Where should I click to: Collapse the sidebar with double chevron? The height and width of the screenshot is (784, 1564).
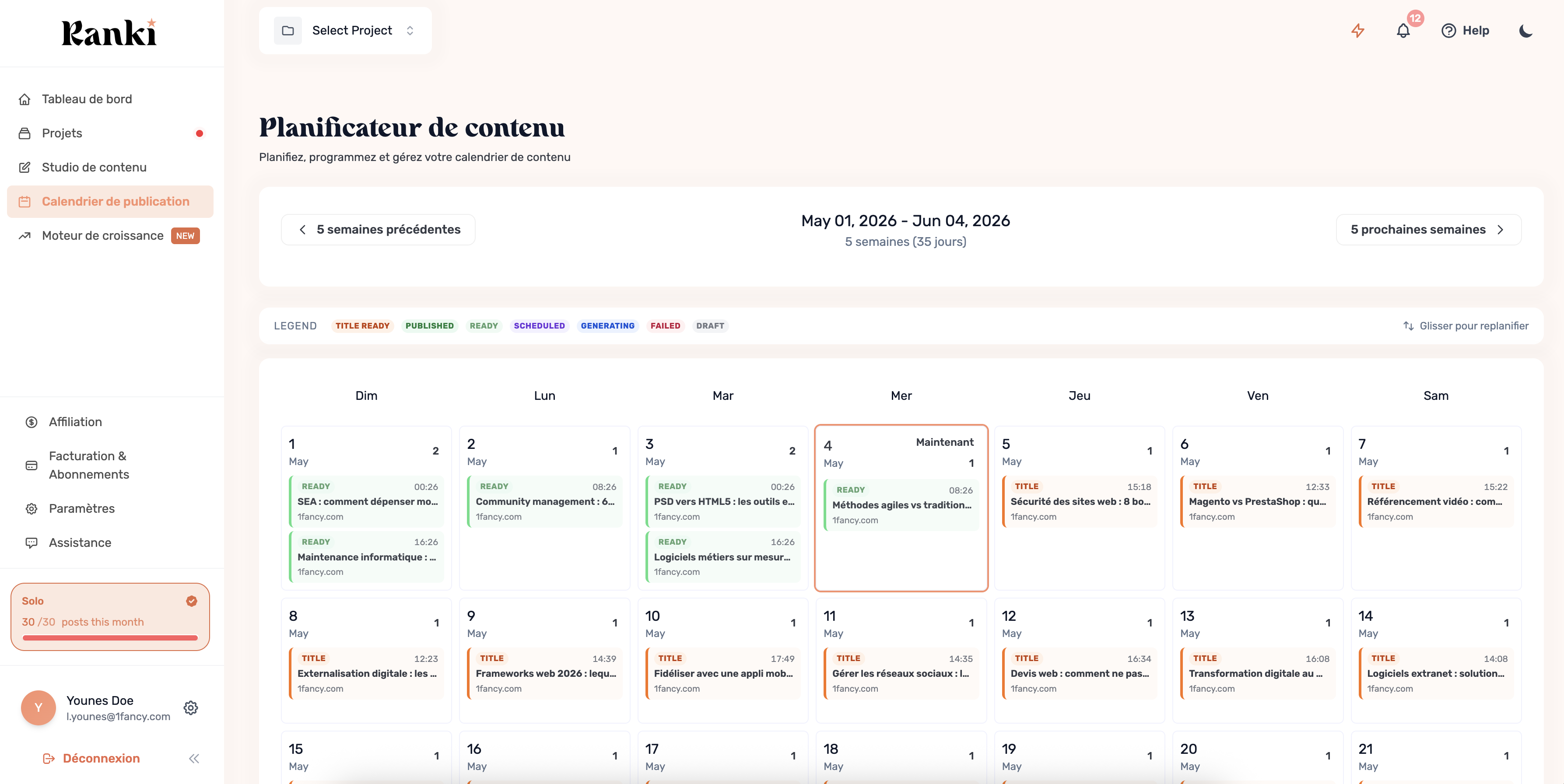point(194,759)
